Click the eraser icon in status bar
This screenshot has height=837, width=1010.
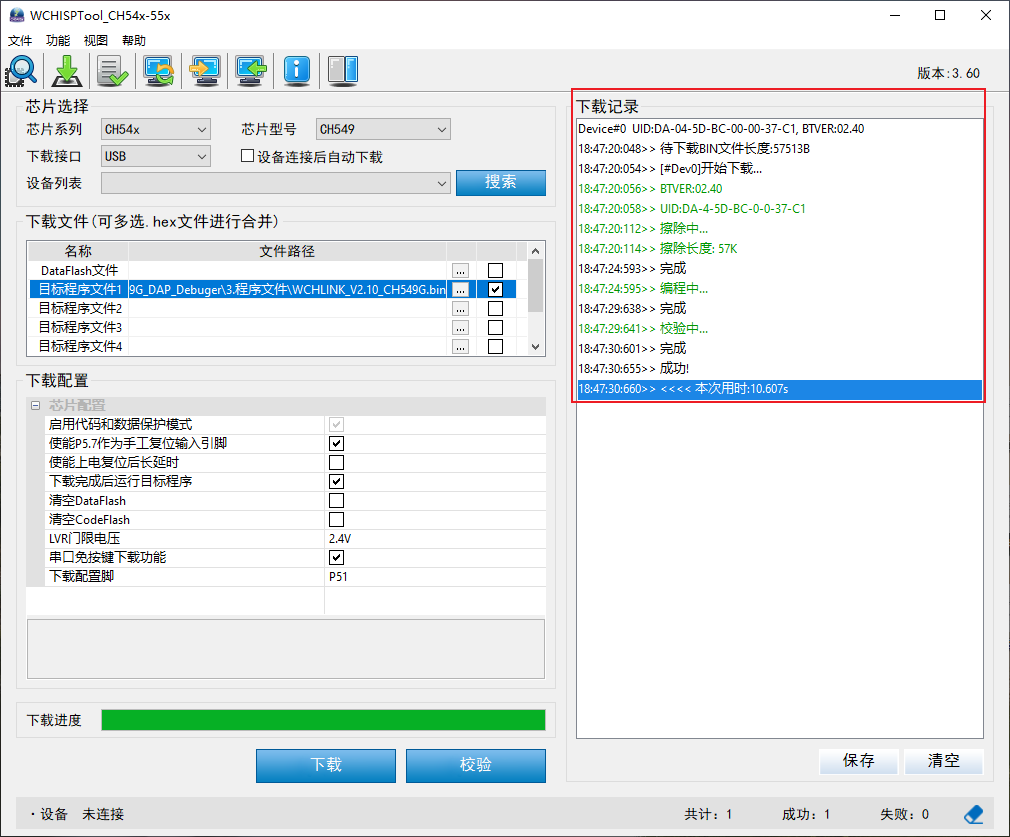click(973, 814)
